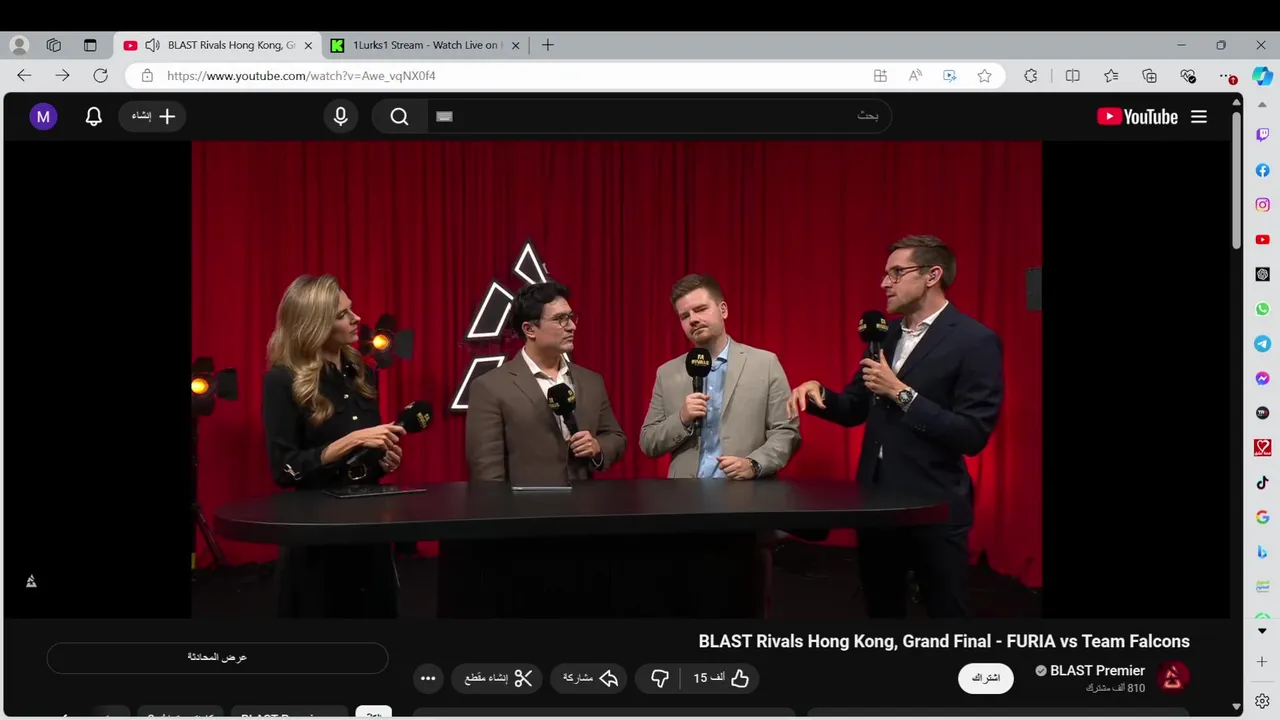Open the on-screen keyboard in search box
Image resolution: width=1280 pixels, height=720 pixels.
(445, 117)
